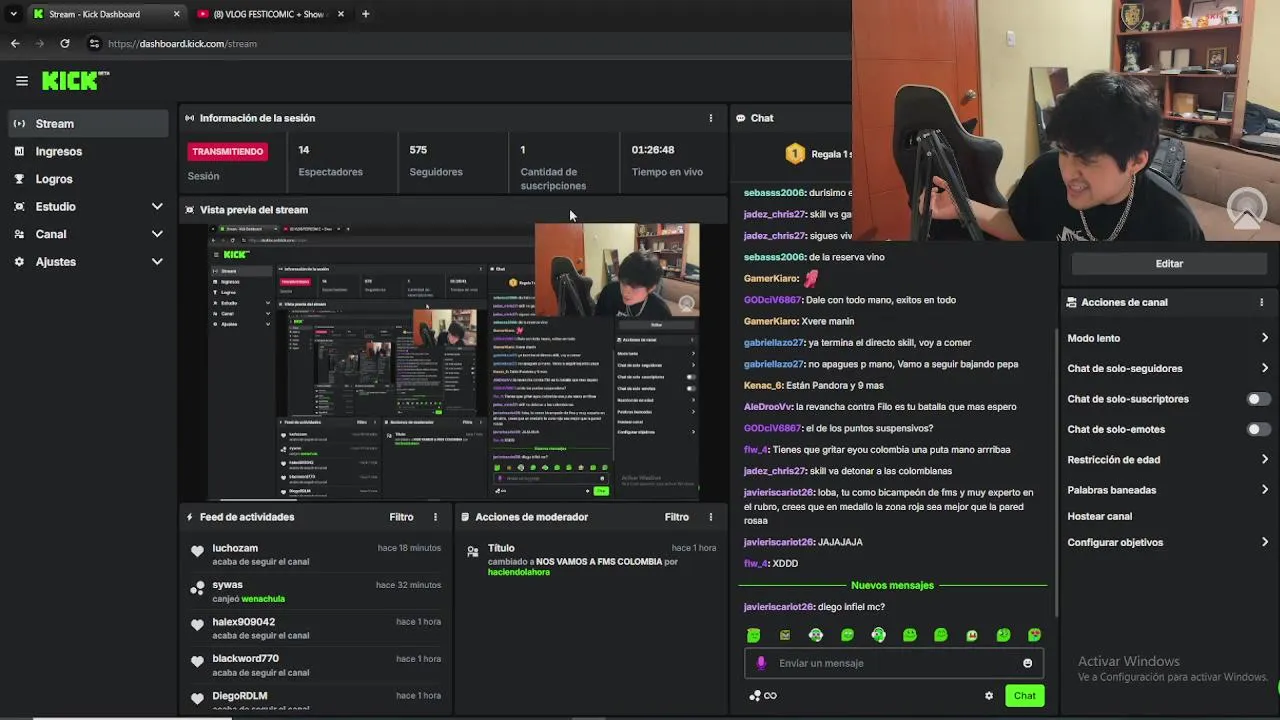Switch to the VLOG FESTICOMIC browser tab
1280x720 pixels.
(x=269, y=14)
